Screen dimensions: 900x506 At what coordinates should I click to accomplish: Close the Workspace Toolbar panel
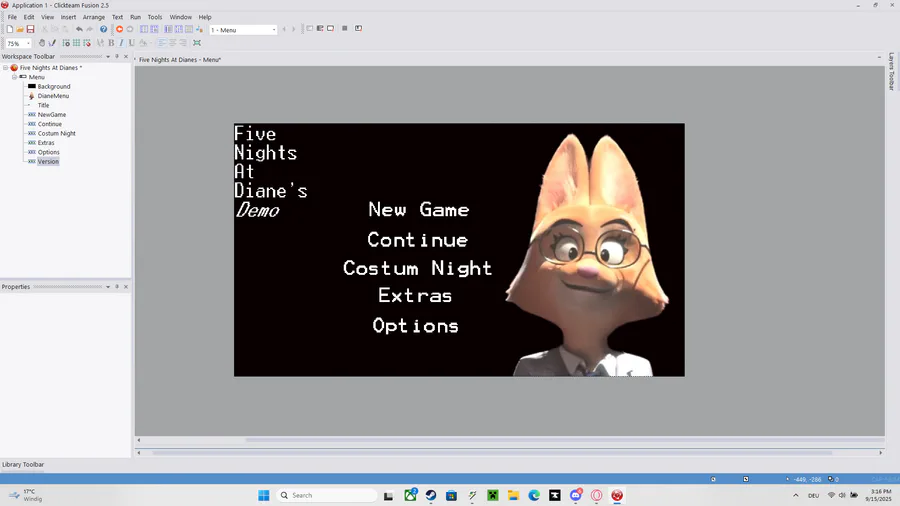[126, 56]
